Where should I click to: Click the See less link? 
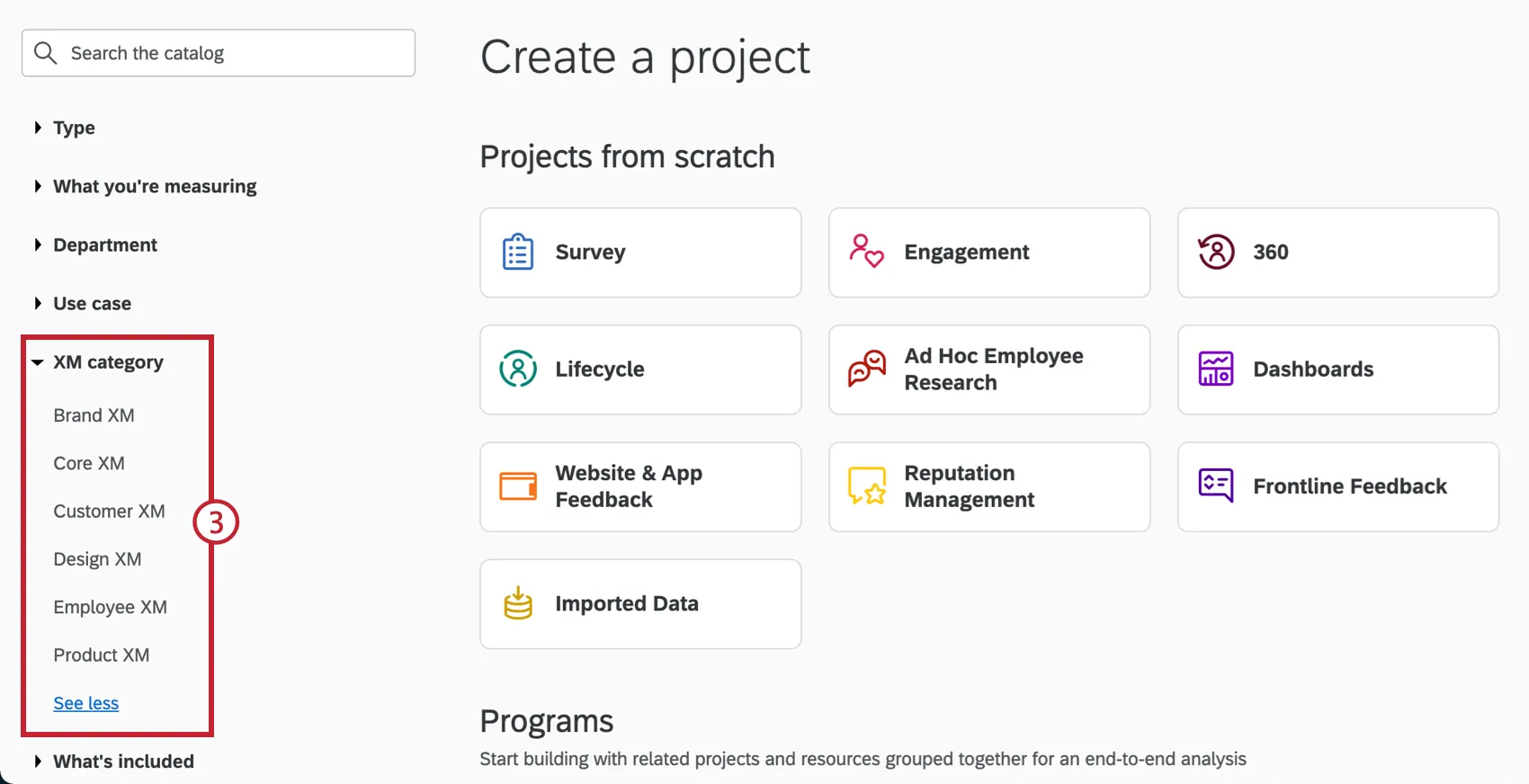point(85,703)
